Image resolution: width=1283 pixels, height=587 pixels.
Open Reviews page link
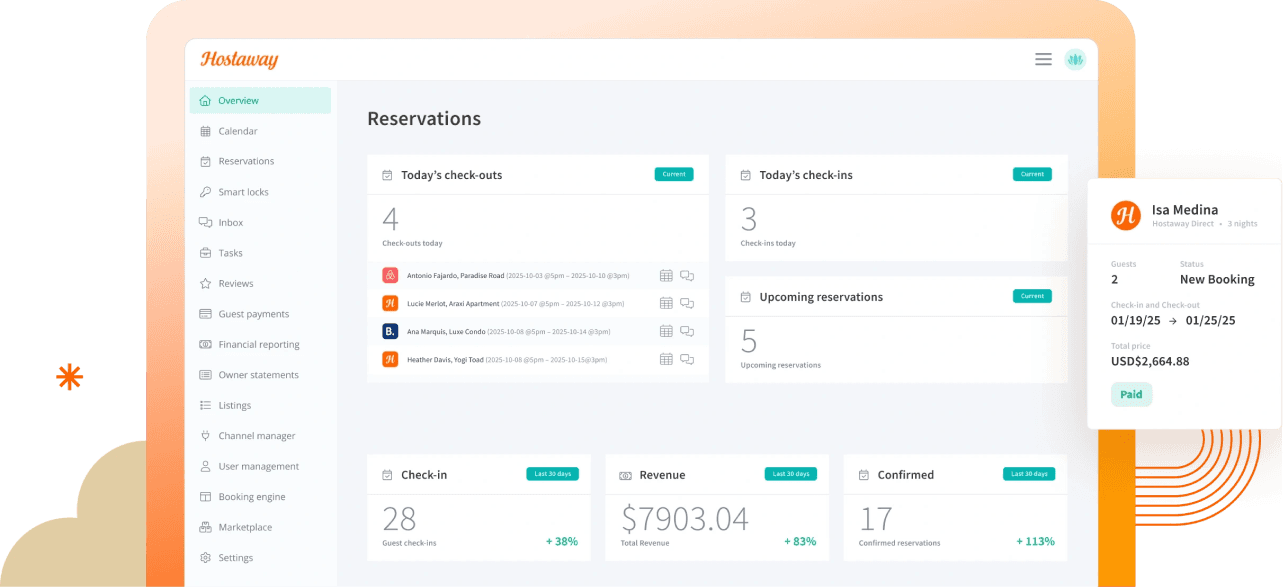pyautogui.click(x=236, y=283)
